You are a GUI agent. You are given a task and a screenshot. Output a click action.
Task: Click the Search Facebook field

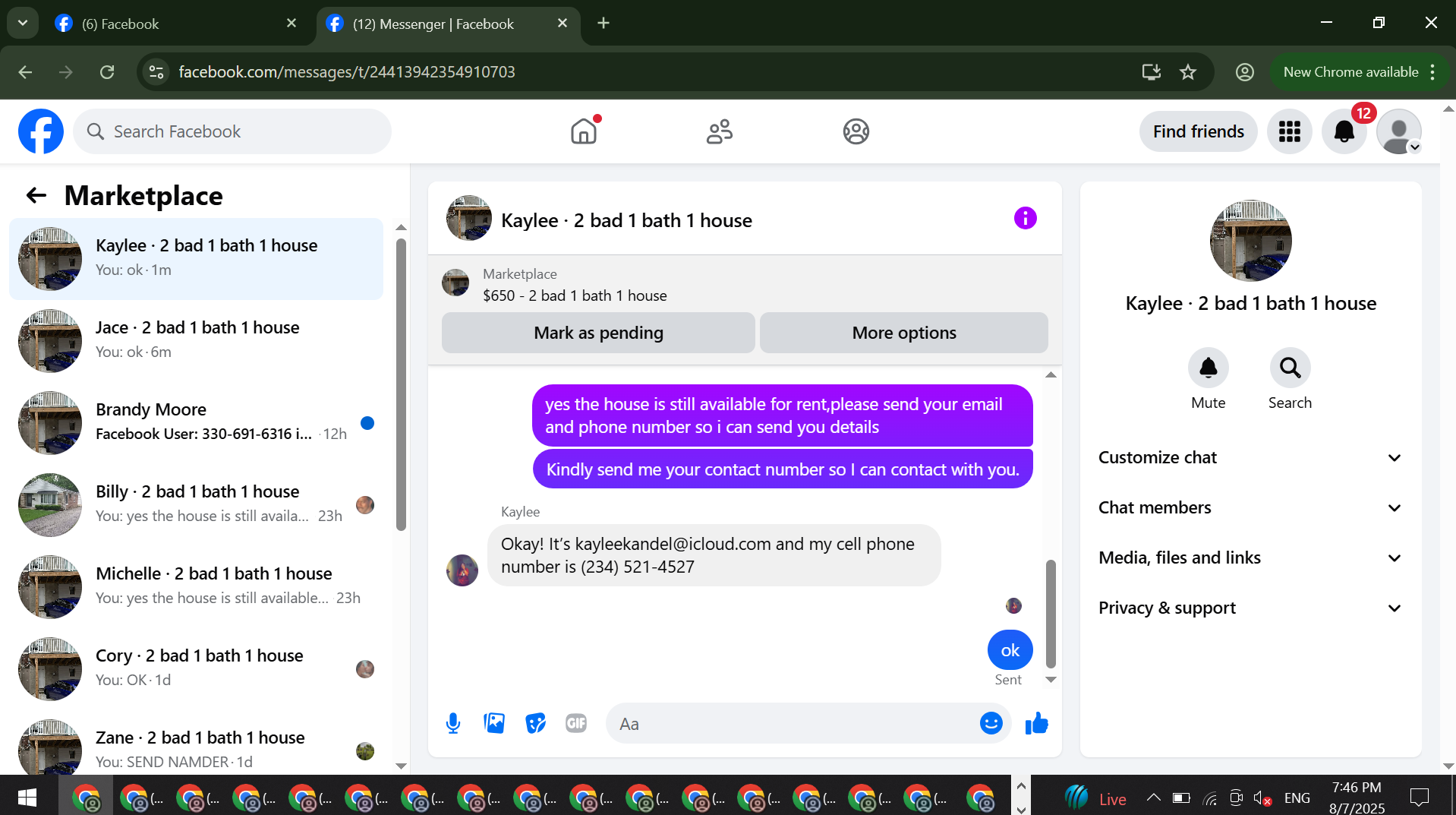232,131
